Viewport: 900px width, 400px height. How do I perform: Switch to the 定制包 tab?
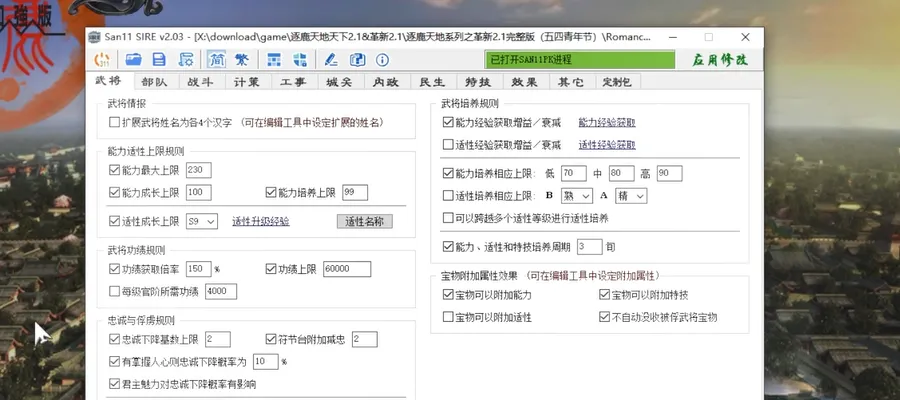click(x=618, y=82)
